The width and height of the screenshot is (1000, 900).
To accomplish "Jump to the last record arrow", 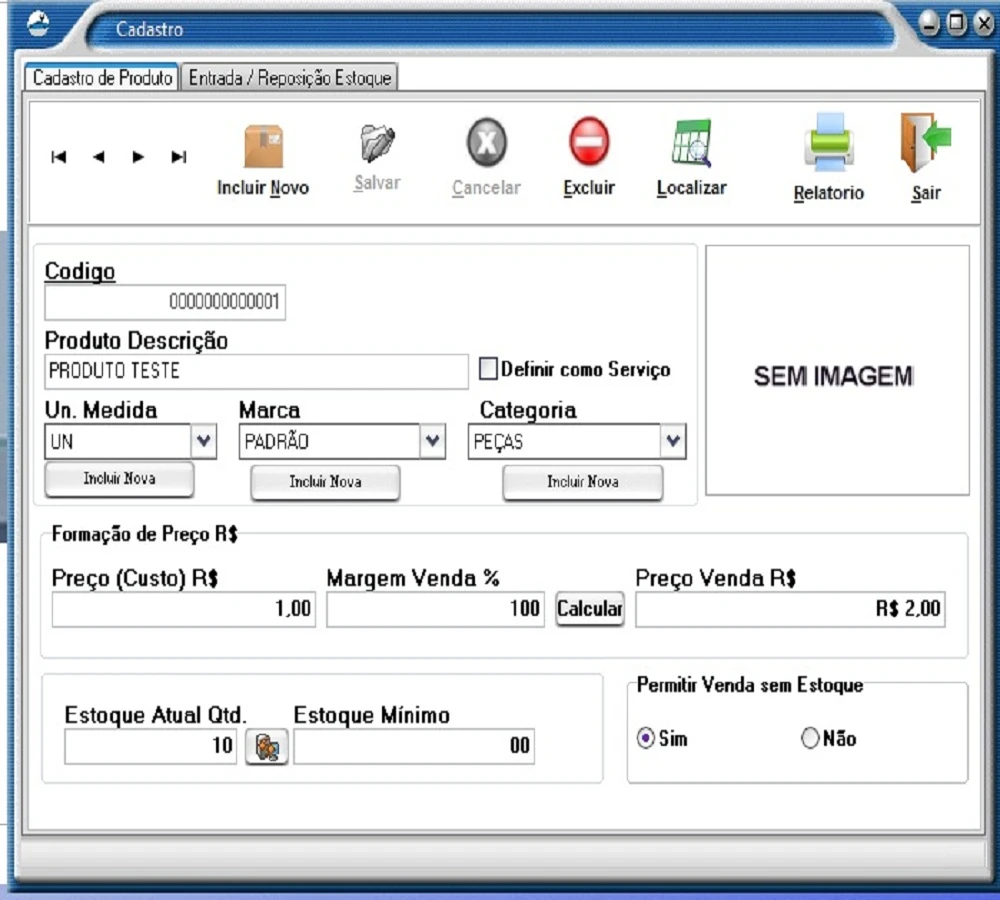I will click(179, 157).
